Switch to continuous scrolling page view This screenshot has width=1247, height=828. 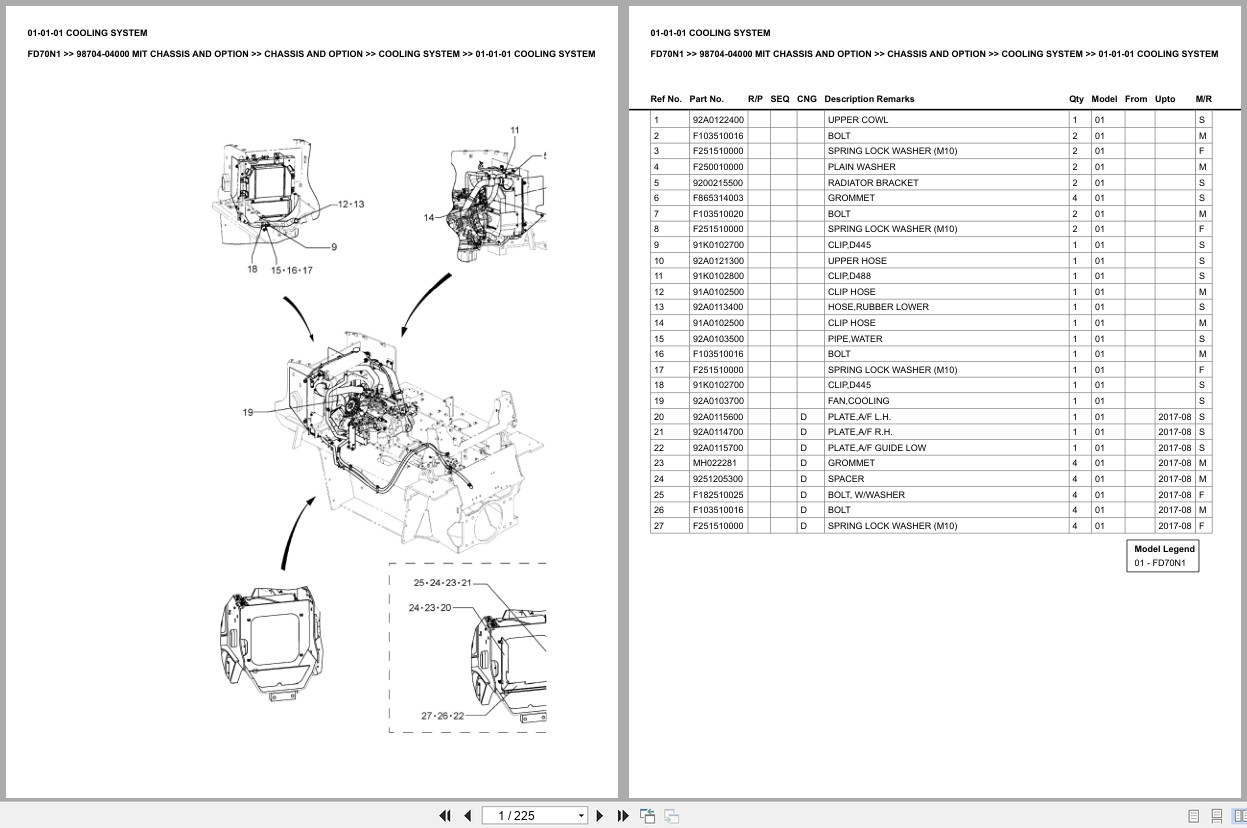1217,816
